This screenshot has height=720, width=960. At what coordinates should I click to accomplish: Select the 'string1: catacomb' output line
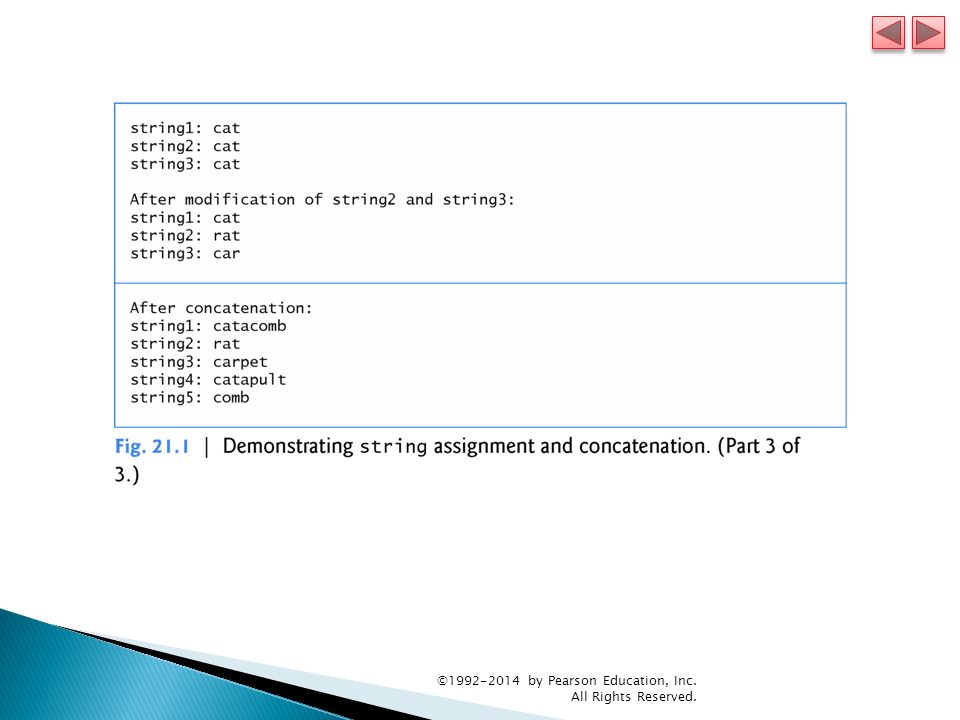click(x=208, y=326)
